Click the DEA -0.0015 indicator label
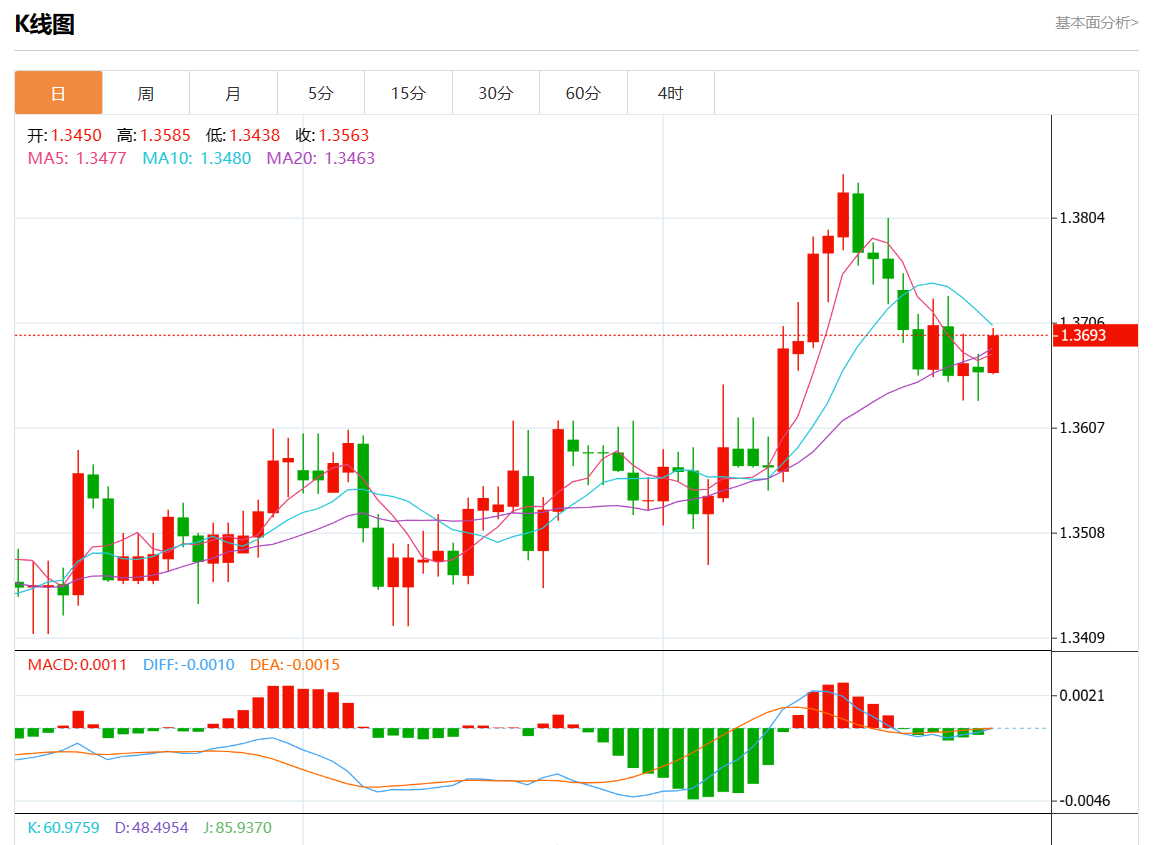 tap(294, 664)
